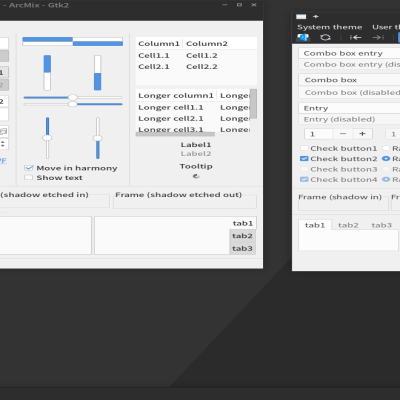Screen dimensions: 400x400
Task: Select the Longer cell1.1 row
Action: [x=193, y=107]
